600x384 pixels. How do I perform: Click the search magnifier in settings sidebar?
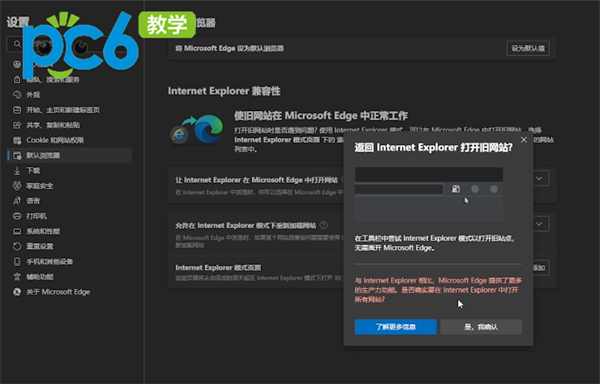click(x=17, y=44)
